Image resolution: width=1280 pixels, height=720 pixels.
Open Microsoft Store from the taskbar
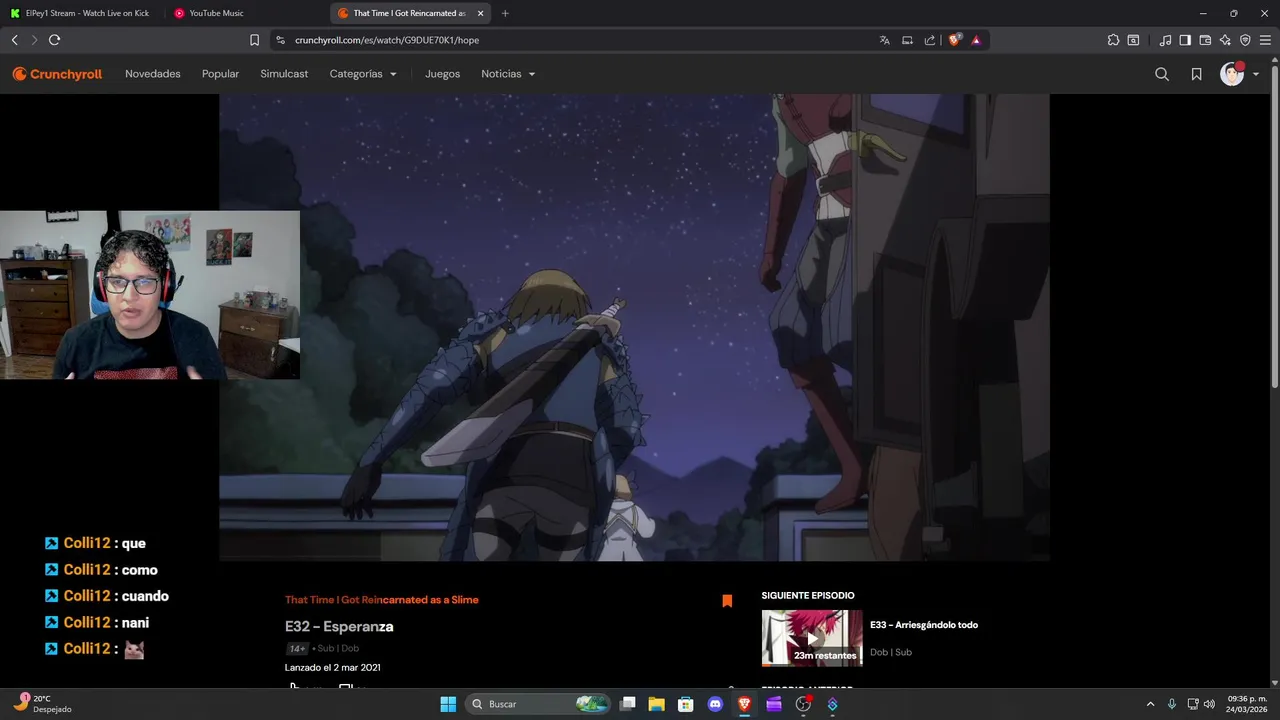686,704
